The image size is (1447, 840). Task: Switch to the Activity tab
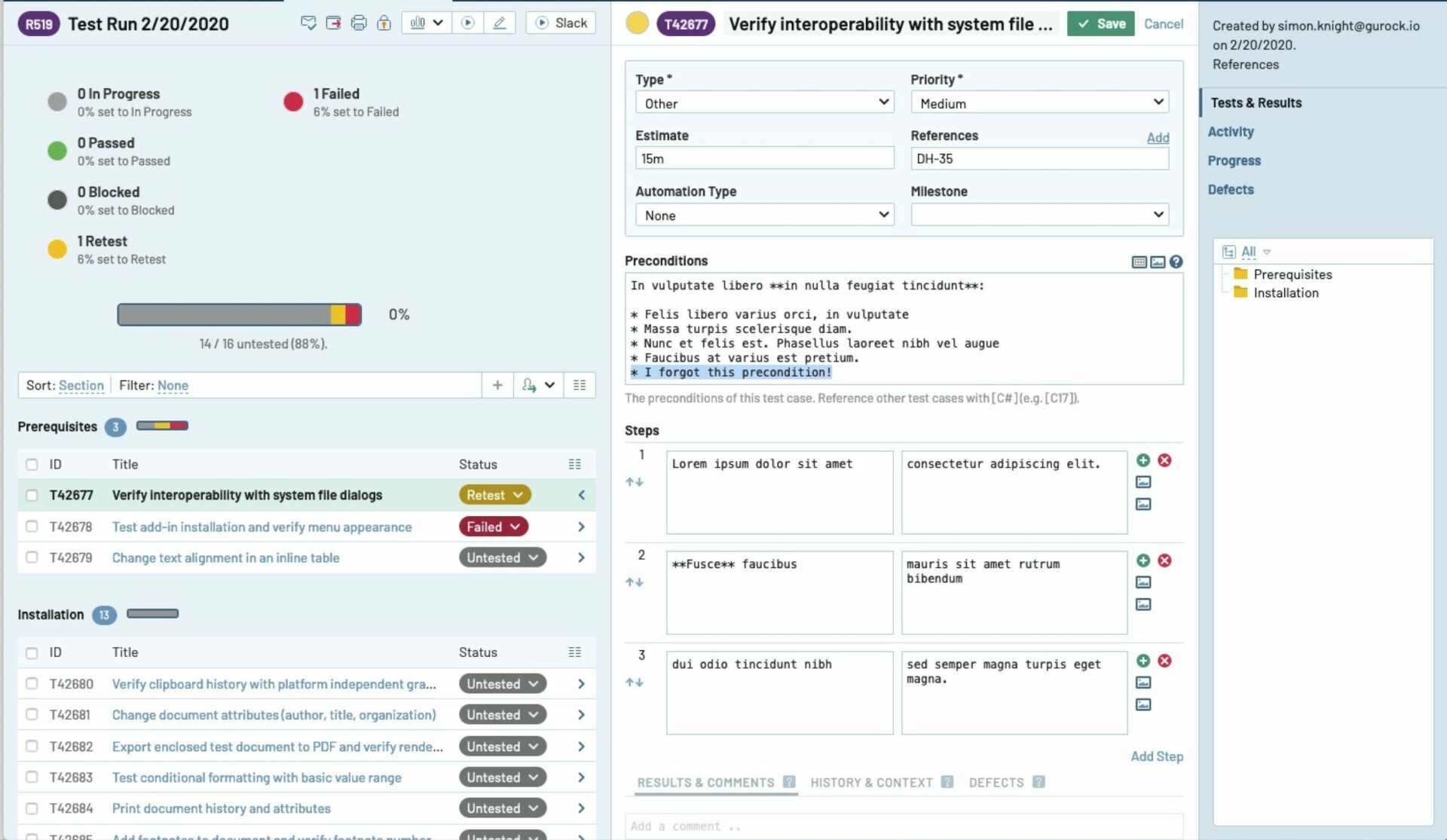click(x=1231, y=131)
